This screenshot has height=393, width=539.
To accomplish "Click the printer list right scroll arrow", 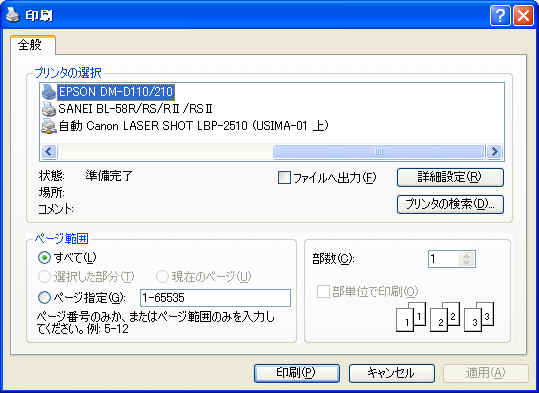I will [x=494, y=151].
